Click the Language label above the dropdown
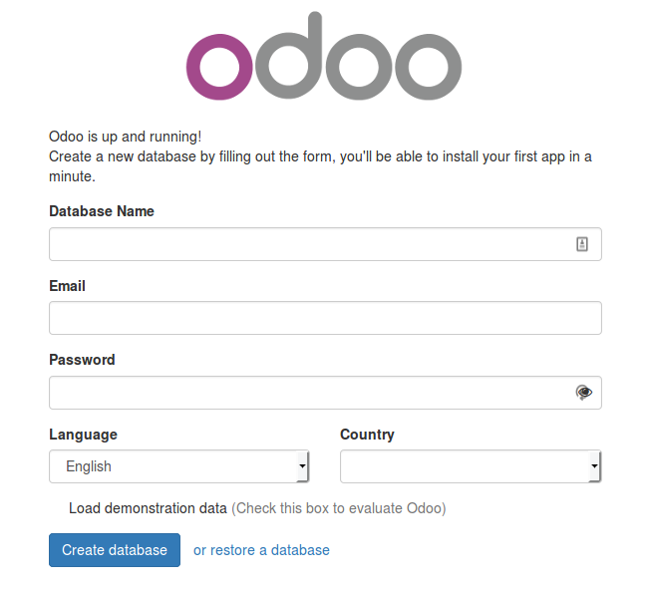Screen dimensions: 650x590 click(x=83, y=435)
